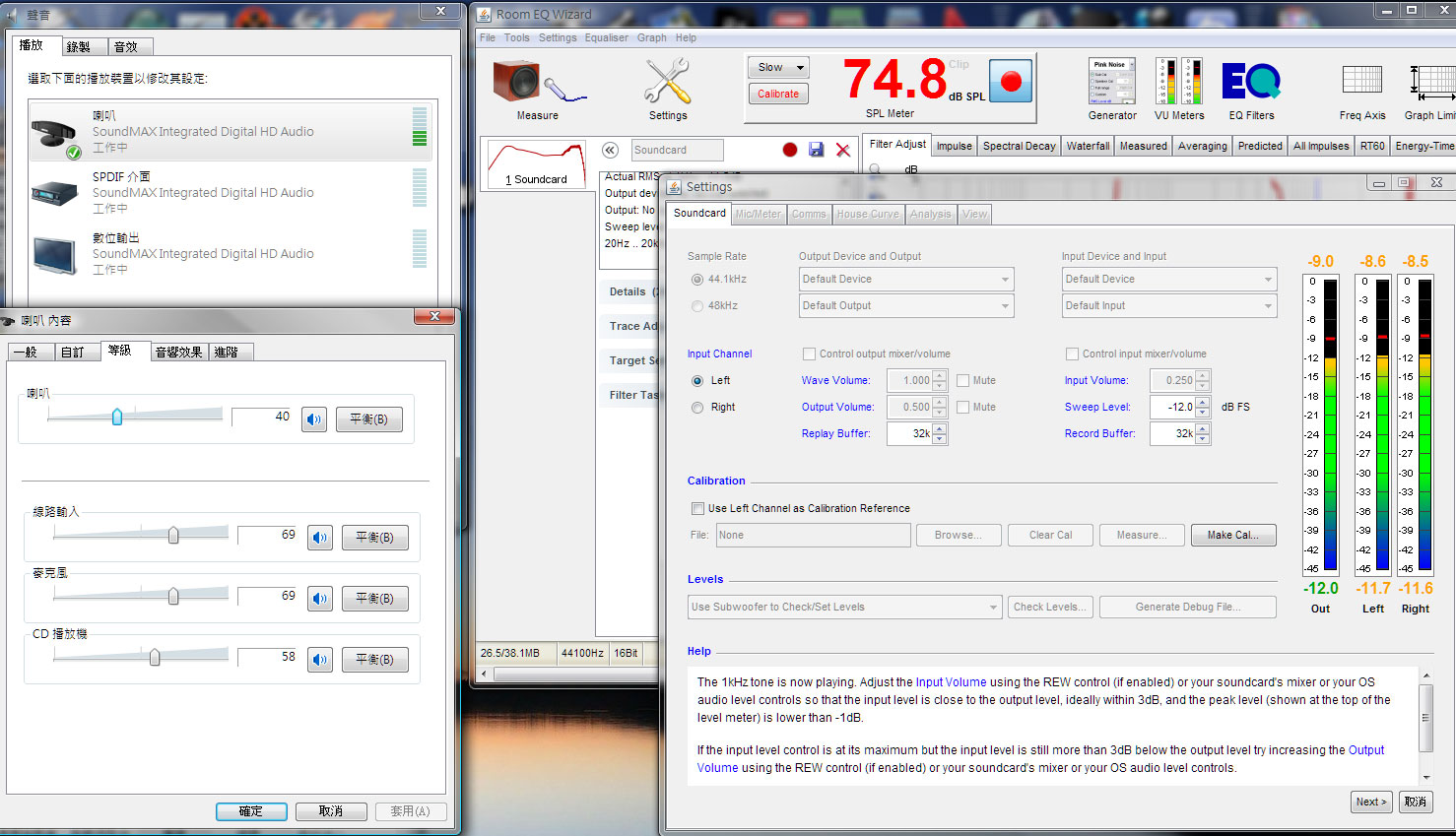
Task: Enable Control output mixer/volume
Action: tap(809, 354)
